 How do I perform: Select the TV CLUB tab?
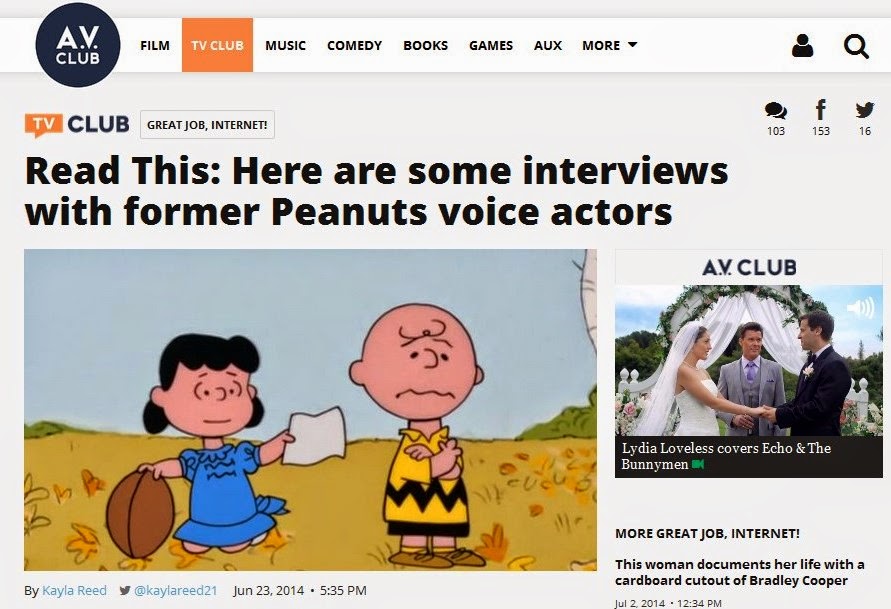point(217,45)
